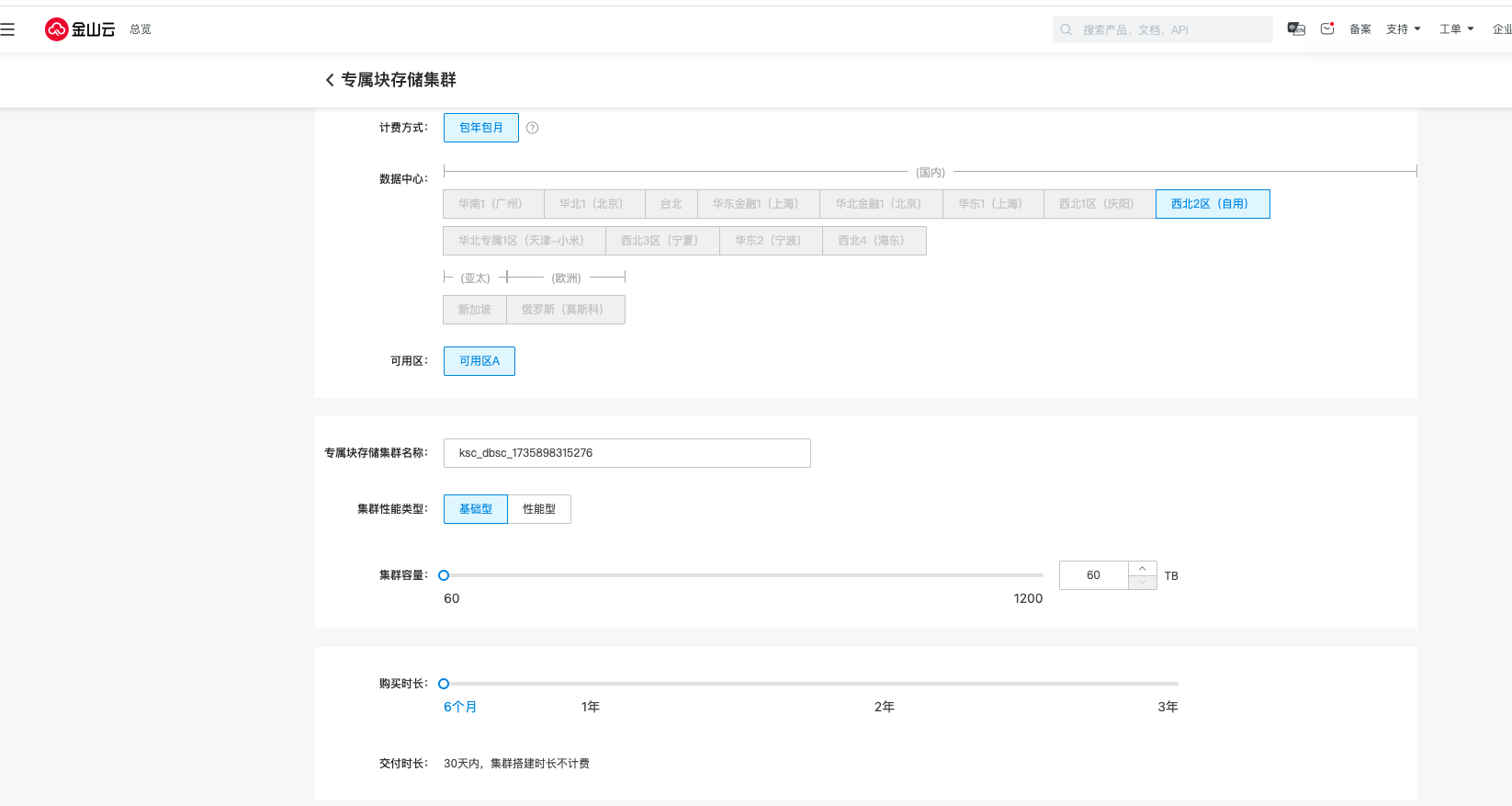
Task: Select the 基础型 cluster type
Action: tap(476, 509)
